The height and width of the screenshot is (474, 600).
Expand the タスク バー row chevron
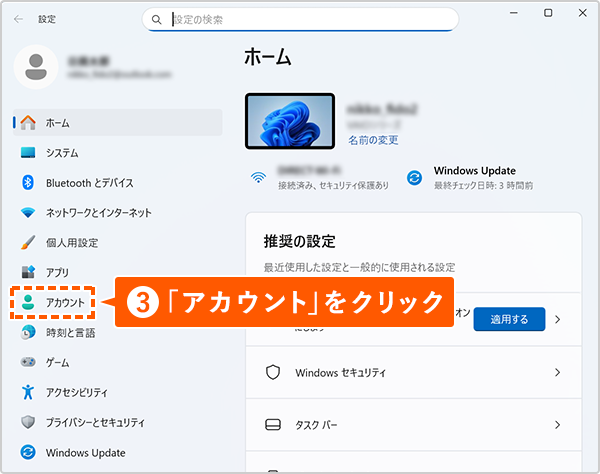point(558,425)
